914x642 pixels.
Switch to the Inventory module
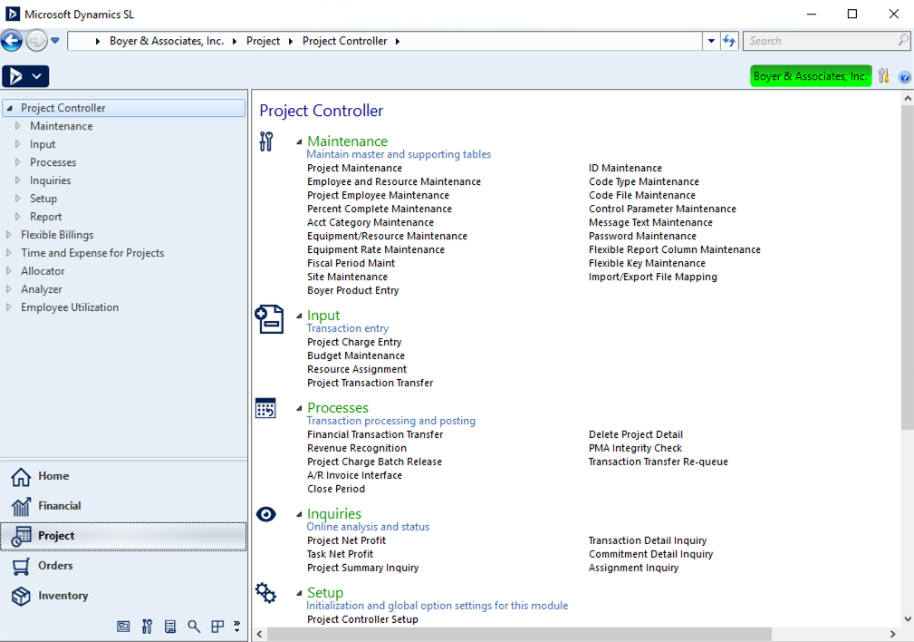click(124, 595)
